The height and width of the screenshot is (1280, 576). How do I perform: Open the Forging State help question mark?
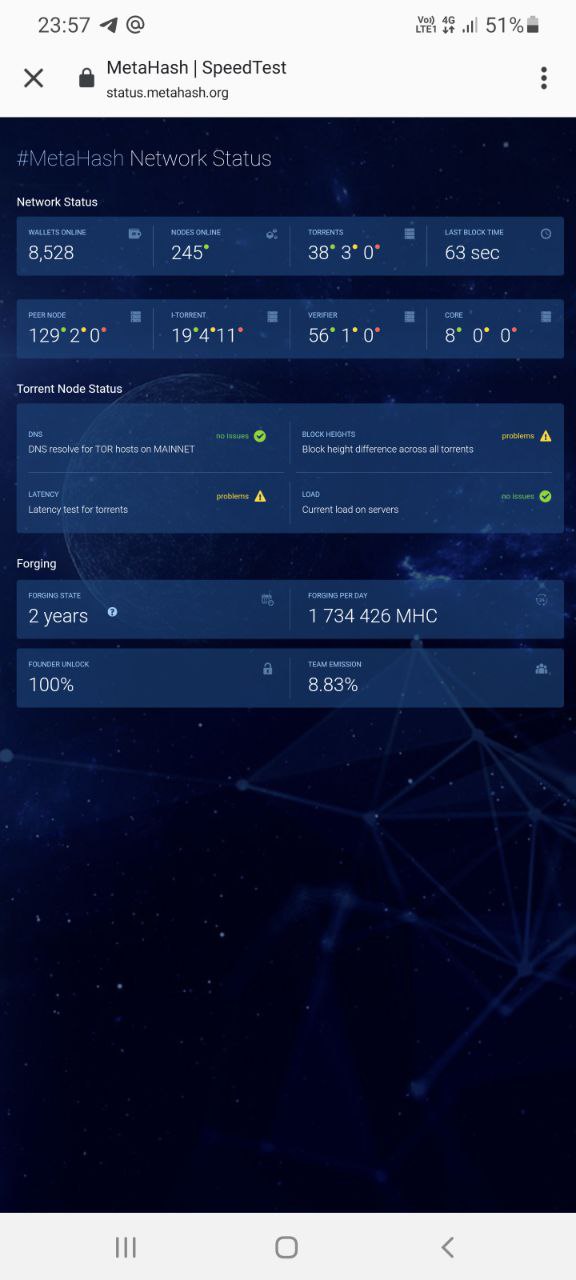pos(112,612)
